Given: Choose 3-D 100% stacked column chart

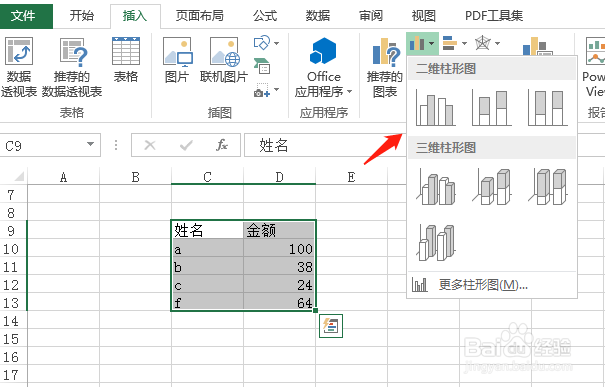Looking at the screenshot, I should tap(548, 187).
